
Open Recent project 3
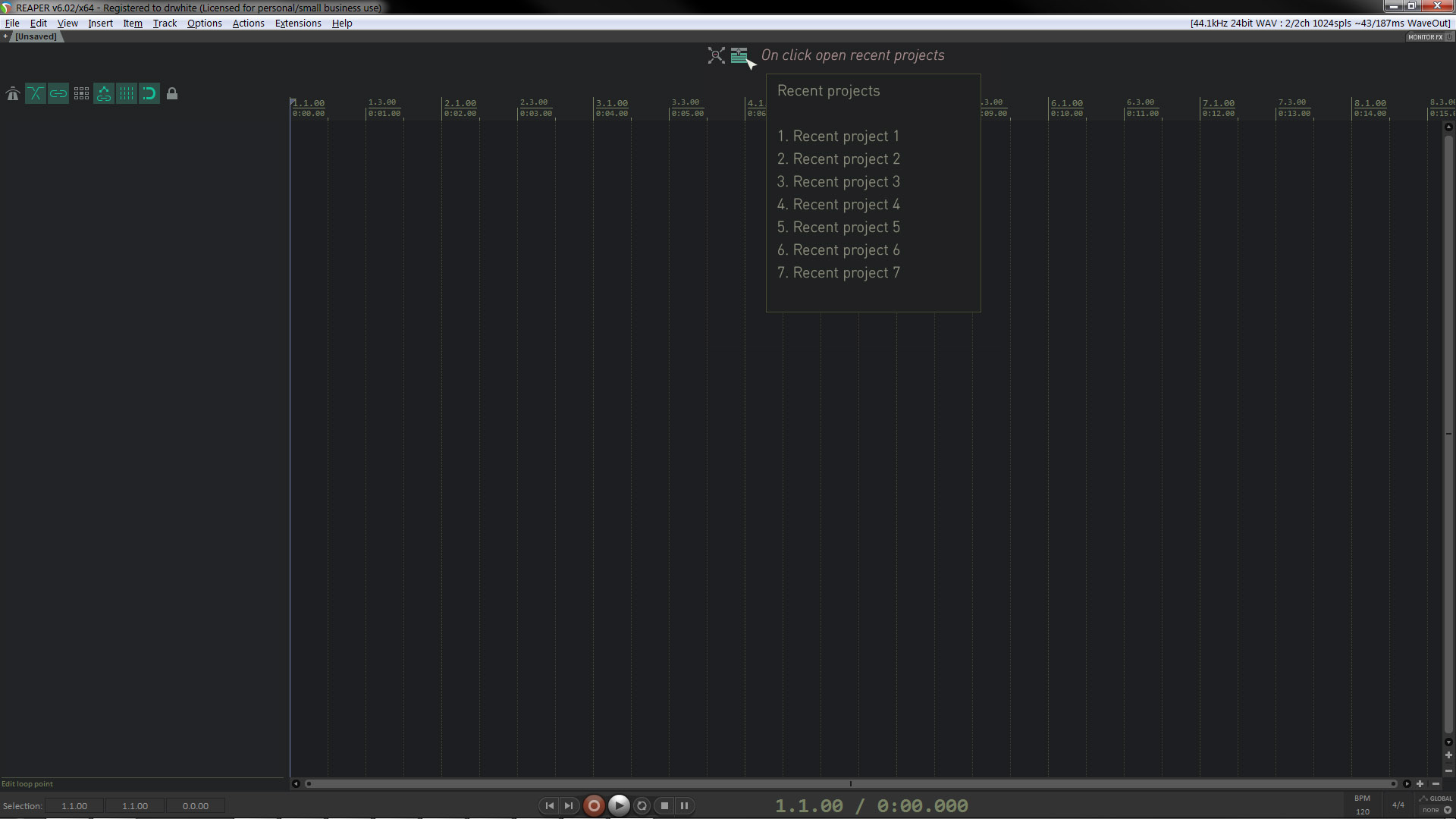(x=838, y=182)
